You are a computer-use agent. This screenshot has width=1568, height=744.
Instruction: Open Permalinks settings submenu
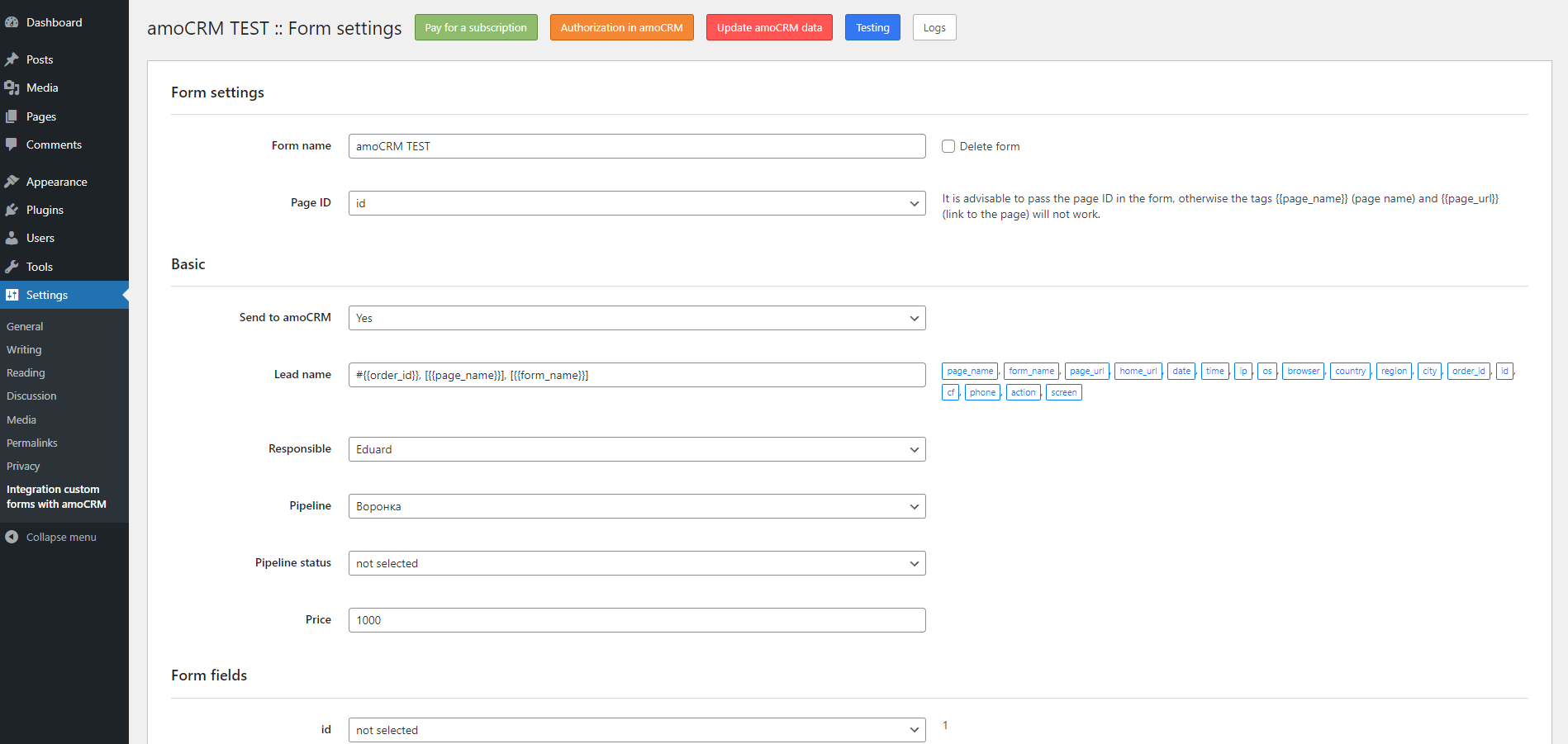[x=32, y=443]
